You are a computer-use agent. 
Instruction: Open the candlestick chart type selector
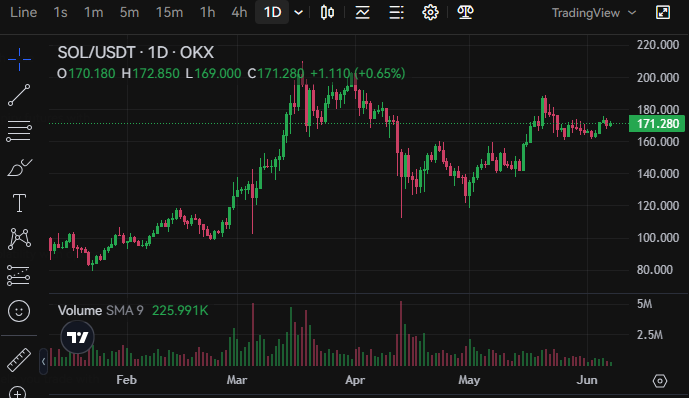[327, 12]
